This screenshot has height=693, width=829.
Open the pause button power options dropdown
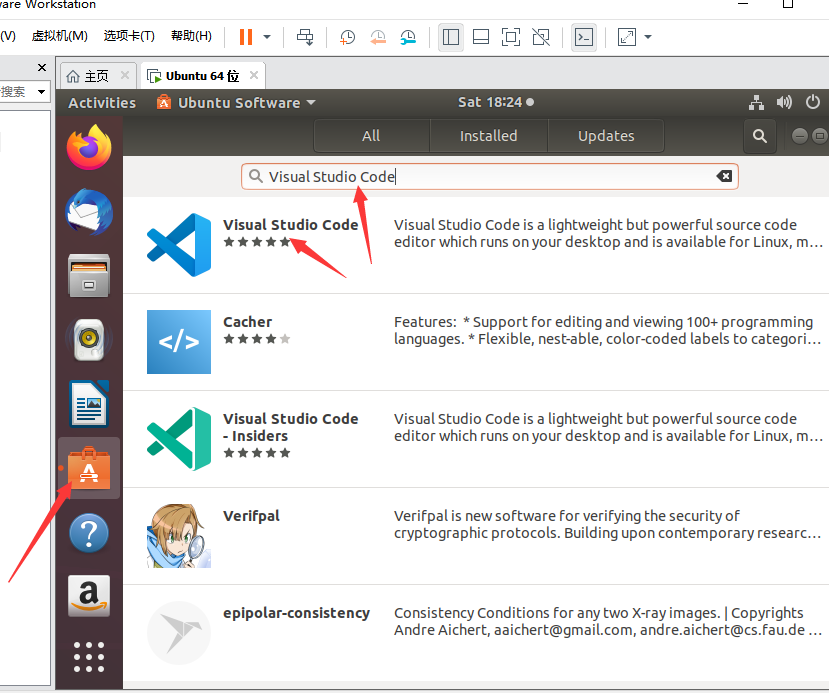(x=267, y=37)
